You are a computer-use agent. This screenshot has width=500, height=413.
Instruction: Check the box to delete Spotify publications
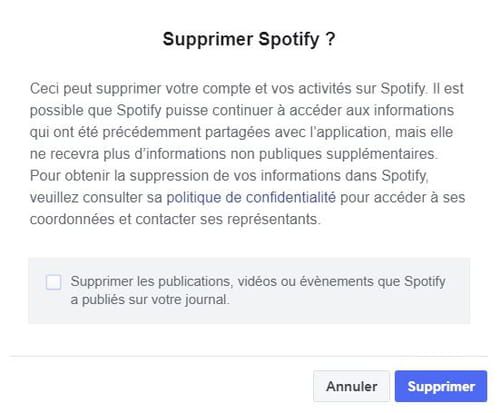coord(53,282)
